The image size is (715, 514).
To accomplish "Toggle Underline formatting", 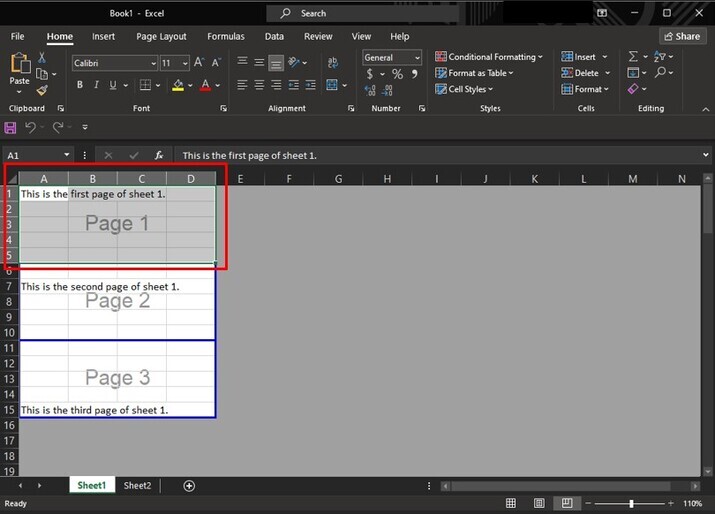I will click(113, 86).
